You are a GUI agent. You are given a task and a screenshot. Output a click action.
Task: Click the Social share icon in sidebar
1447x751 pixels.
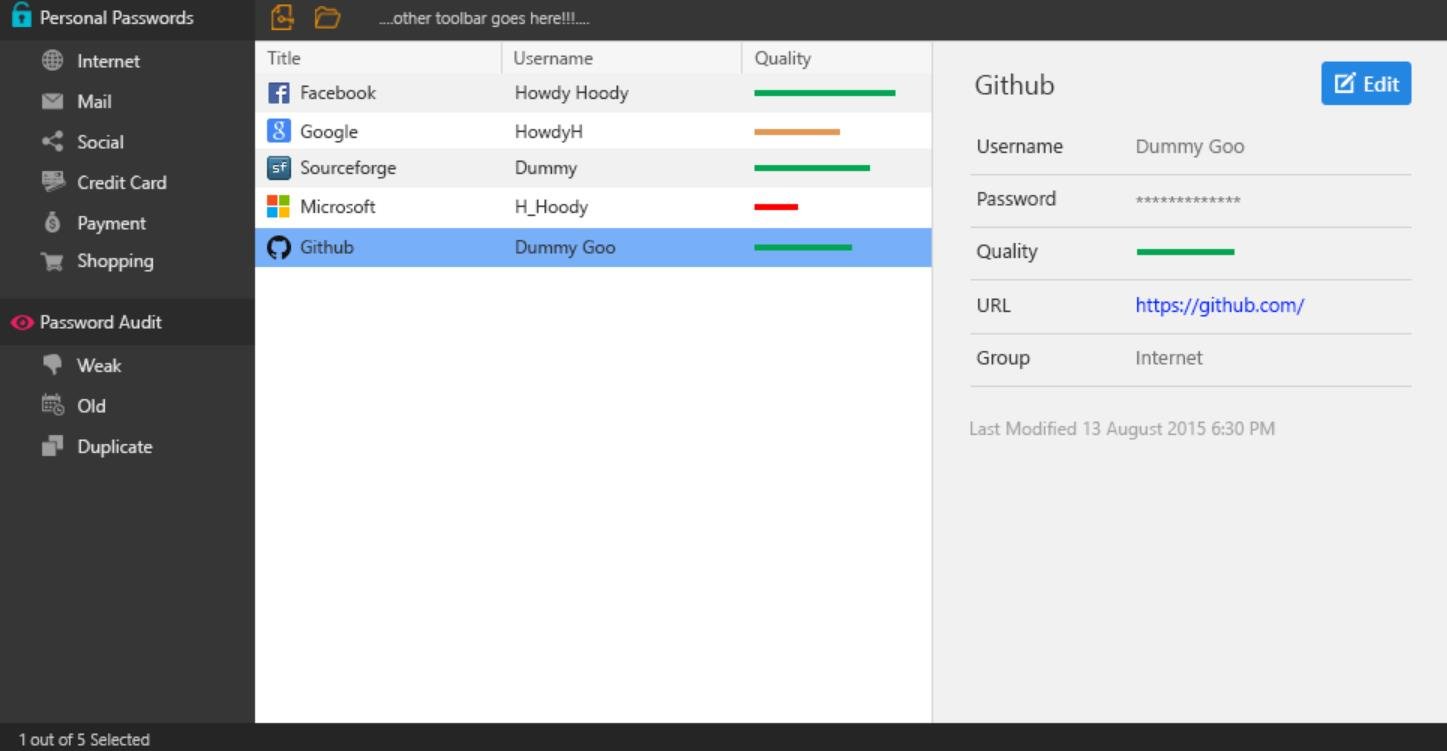pyautogui.click(x=52, y=142)
